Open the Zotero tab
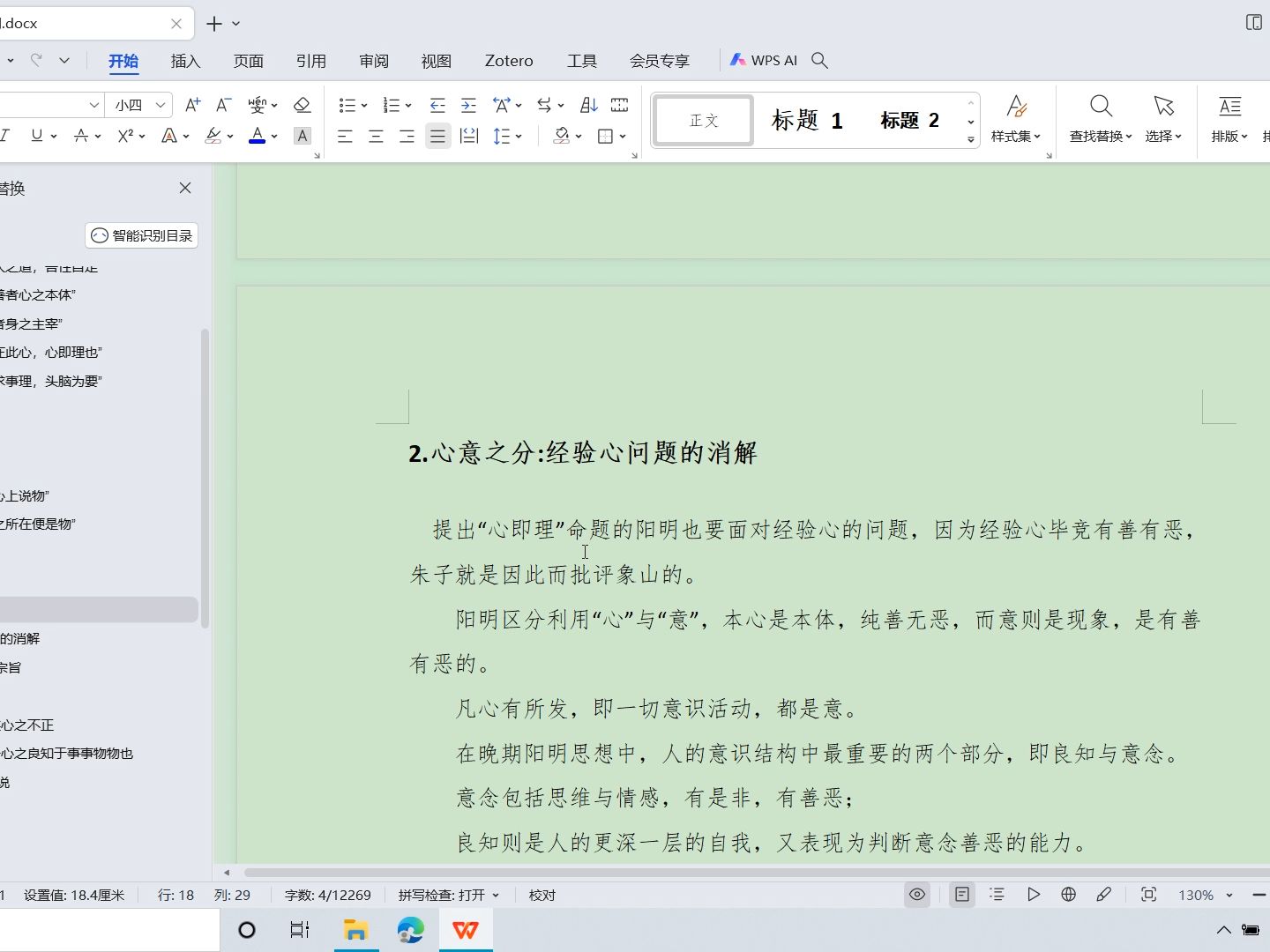 [x=509, y=61]
